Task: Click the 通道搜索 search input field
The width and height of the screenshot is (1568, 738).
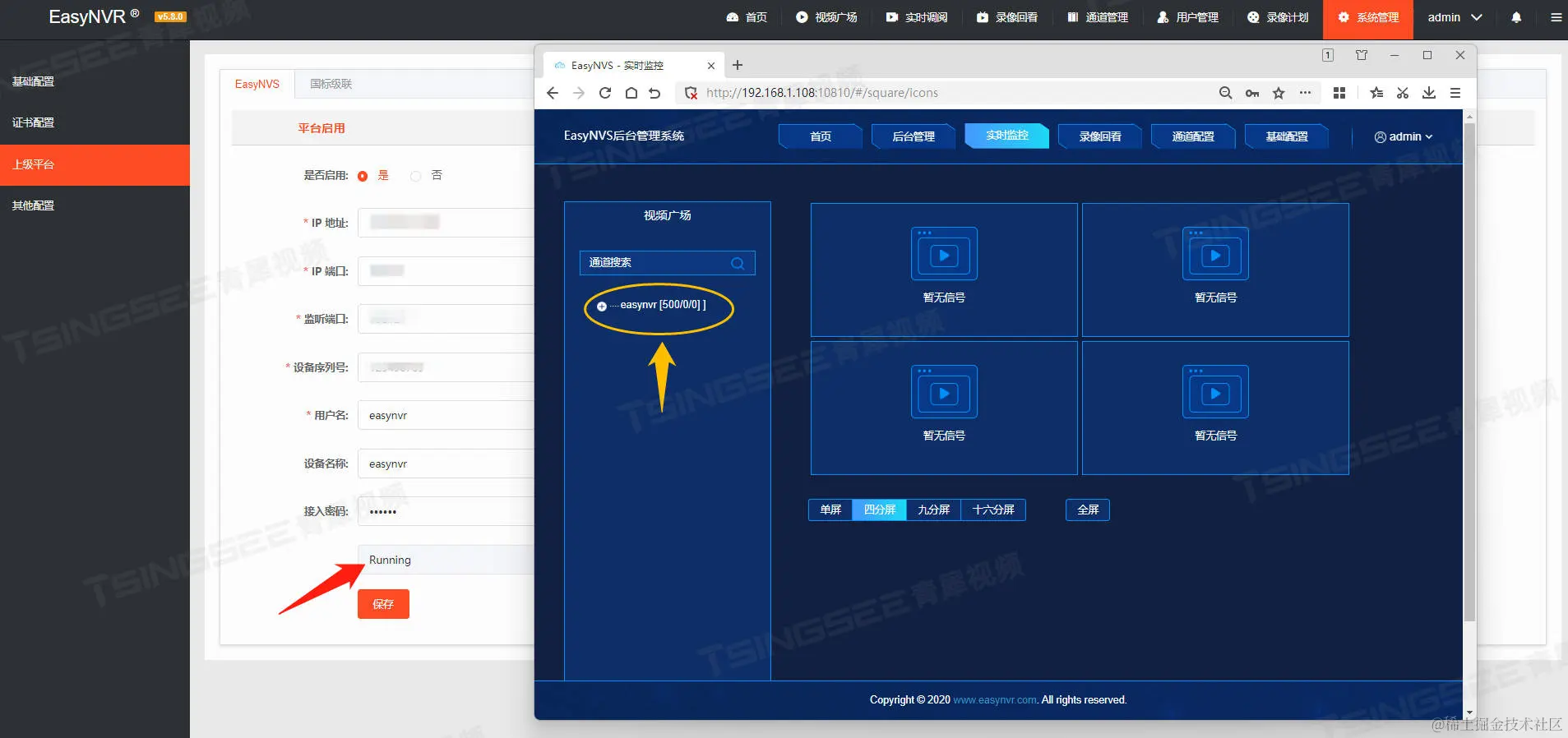Action: 667,263
